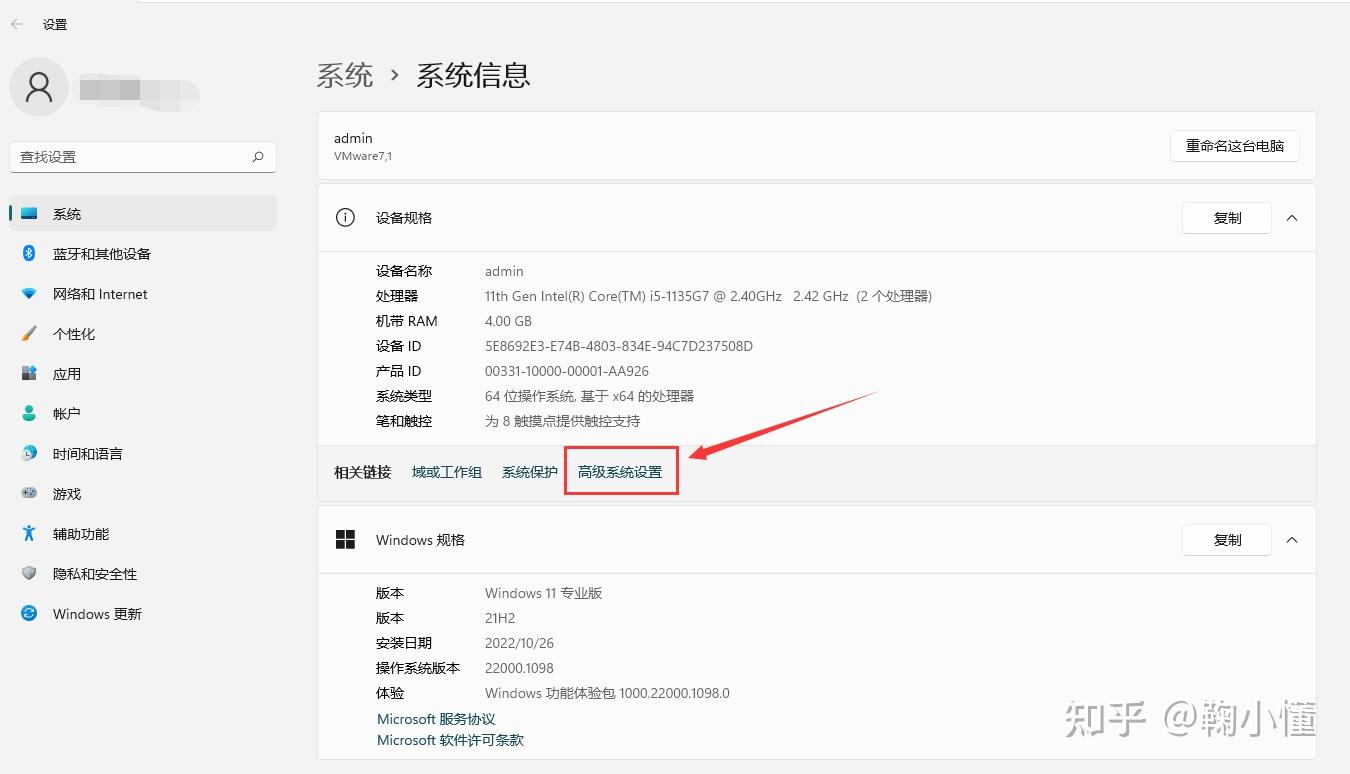Open the 域或工作组 link
Screen dimensions: 1350x774
[447, 472]
